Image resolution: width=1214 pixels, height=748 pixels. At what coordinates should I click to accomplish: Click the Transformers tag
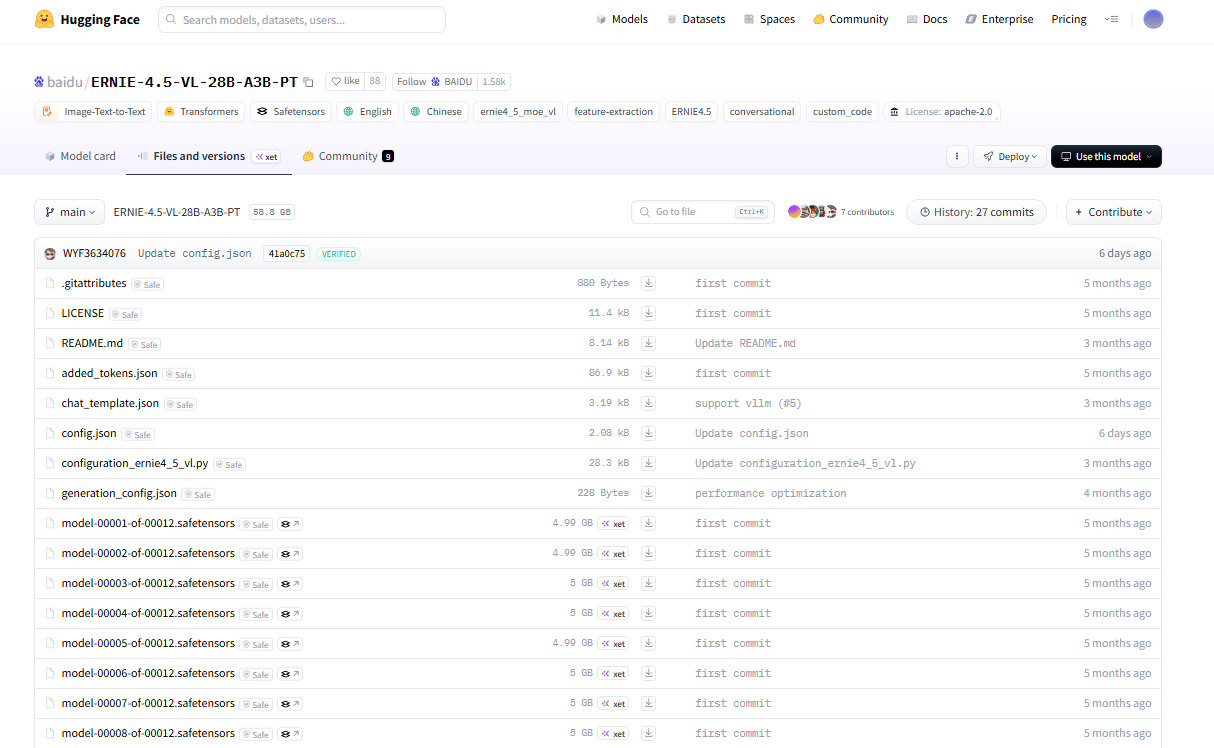point(201,112)
